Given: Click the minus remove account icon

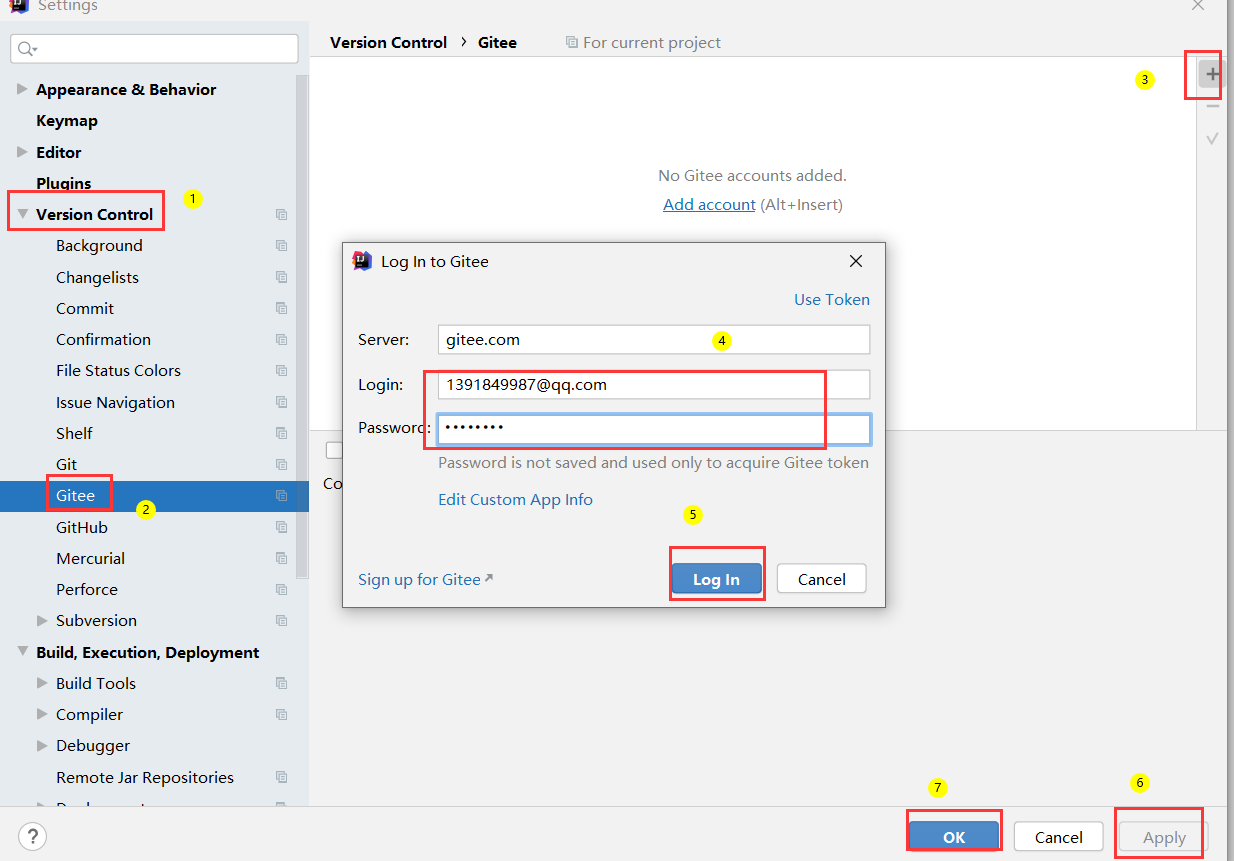Looking at the screenshot, I should tap(1212, 106).
